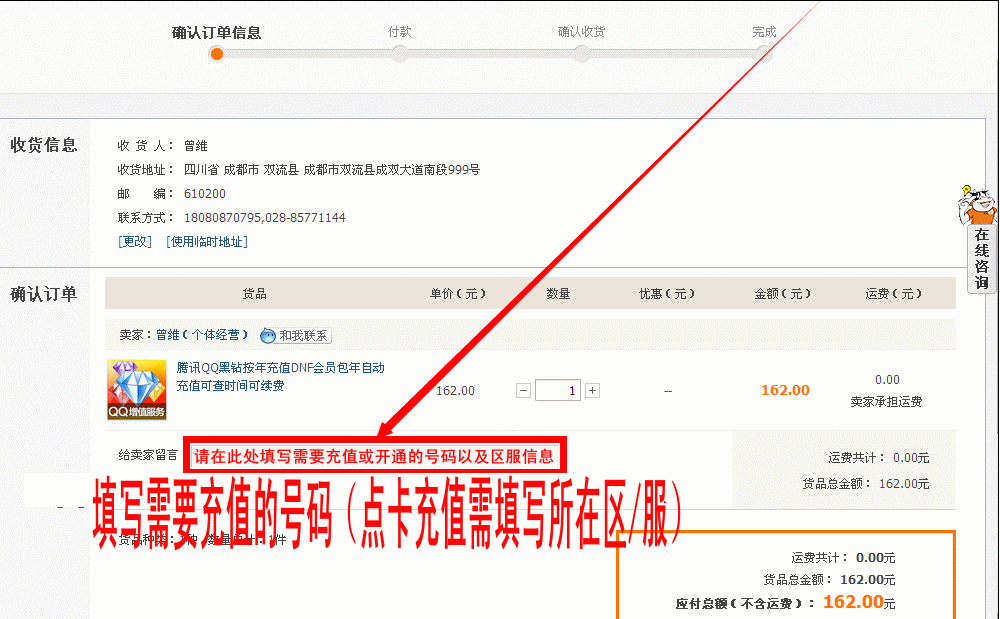The height and width of the screenshot is (619, 1000).
Task: Click the 运费(元) column header
Action: tap(893, 294)
